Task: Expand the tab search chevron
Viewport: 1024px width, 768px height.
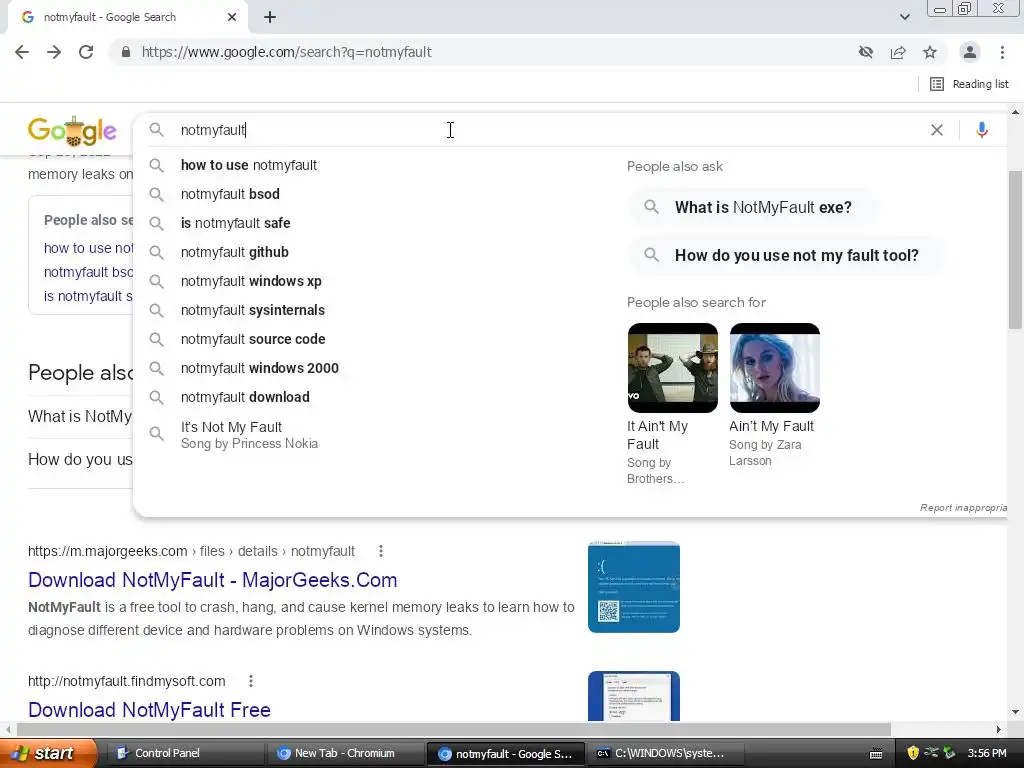Action: coord(904,17)
